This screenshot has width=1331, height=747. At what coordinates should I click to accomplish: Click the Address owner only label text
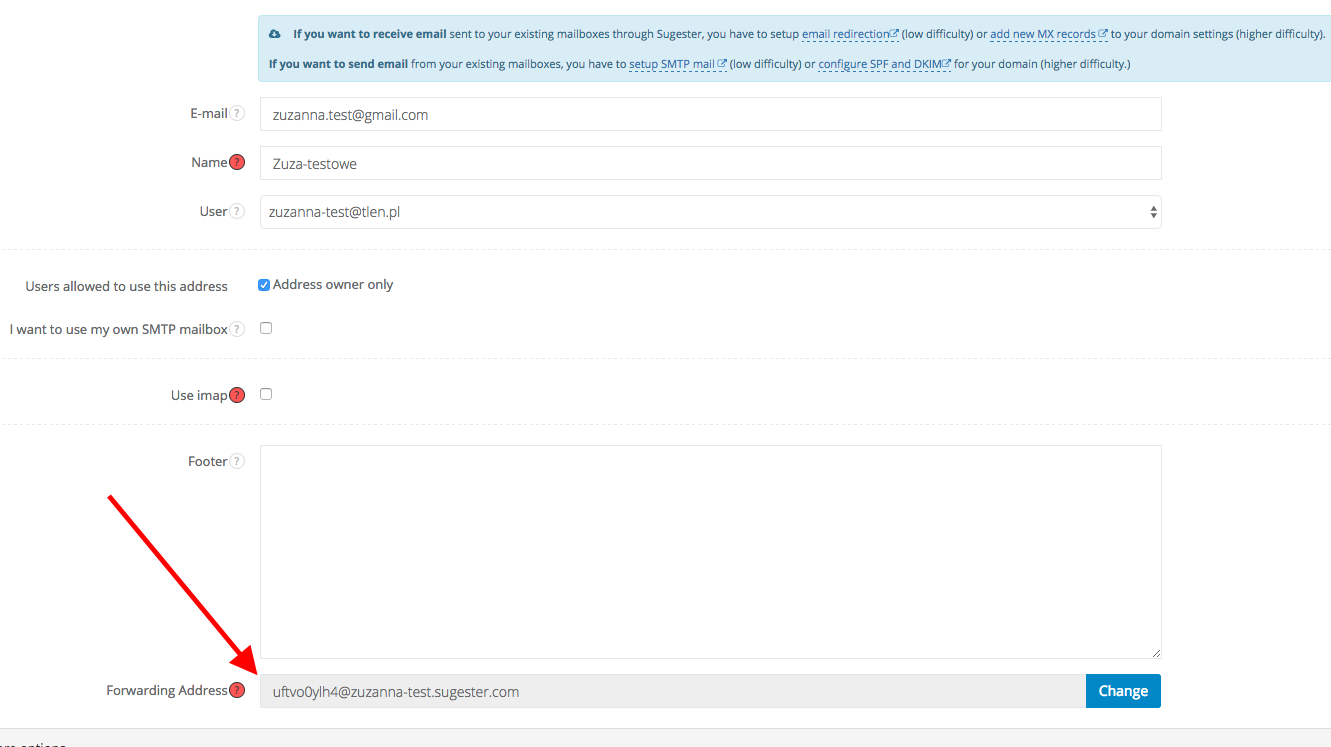[333, 285]
